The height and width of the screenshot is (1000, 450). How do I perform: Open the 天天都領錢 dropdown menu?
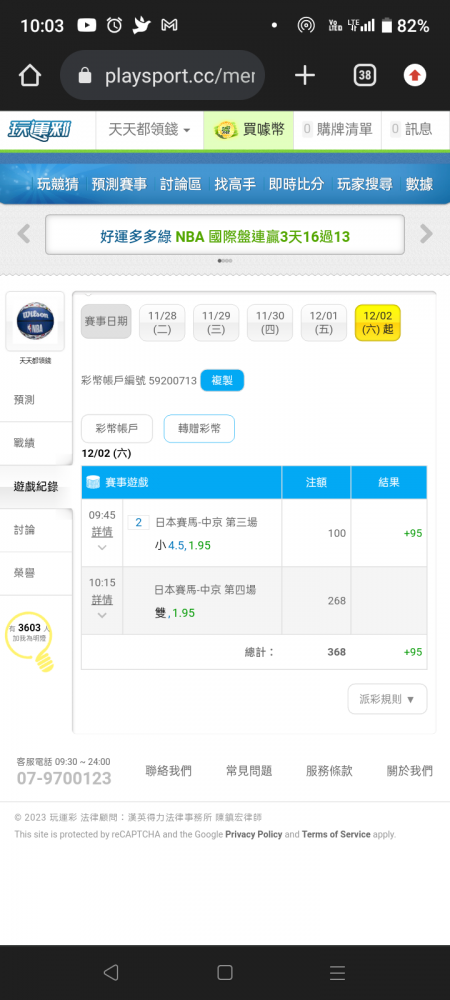[x=149, y=130]
